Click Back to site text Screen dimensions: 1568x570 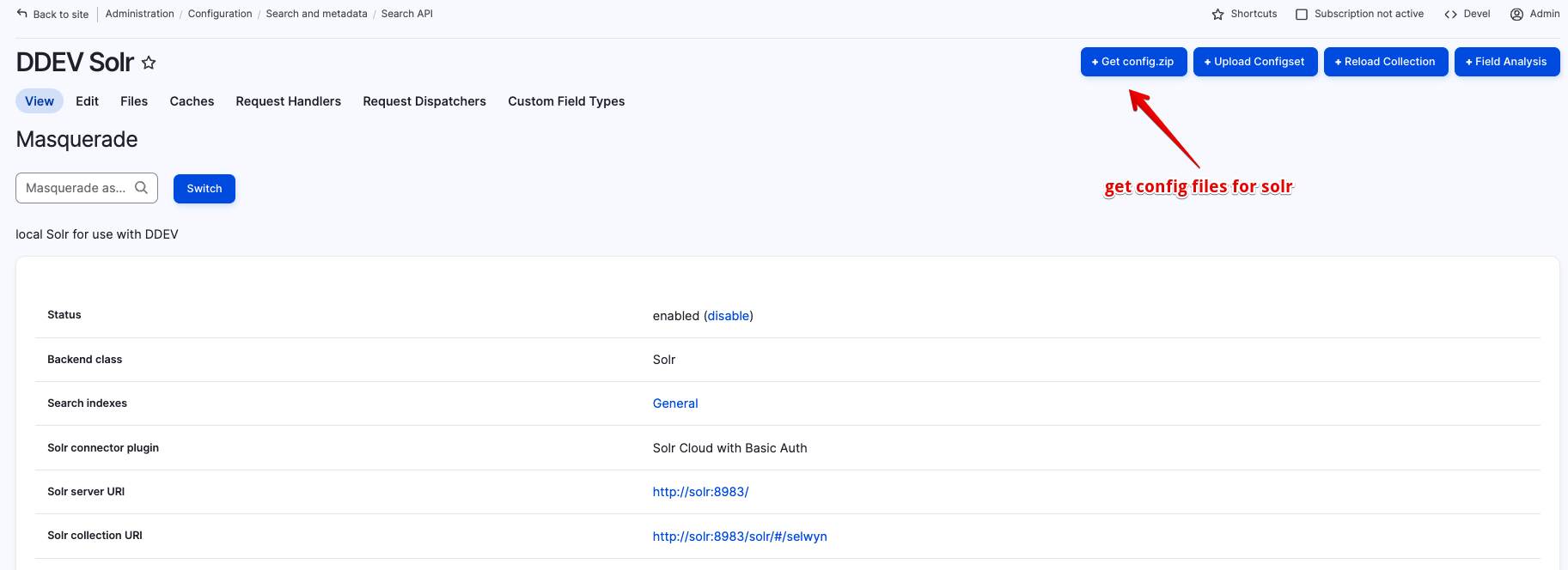[x=61, y=15]
